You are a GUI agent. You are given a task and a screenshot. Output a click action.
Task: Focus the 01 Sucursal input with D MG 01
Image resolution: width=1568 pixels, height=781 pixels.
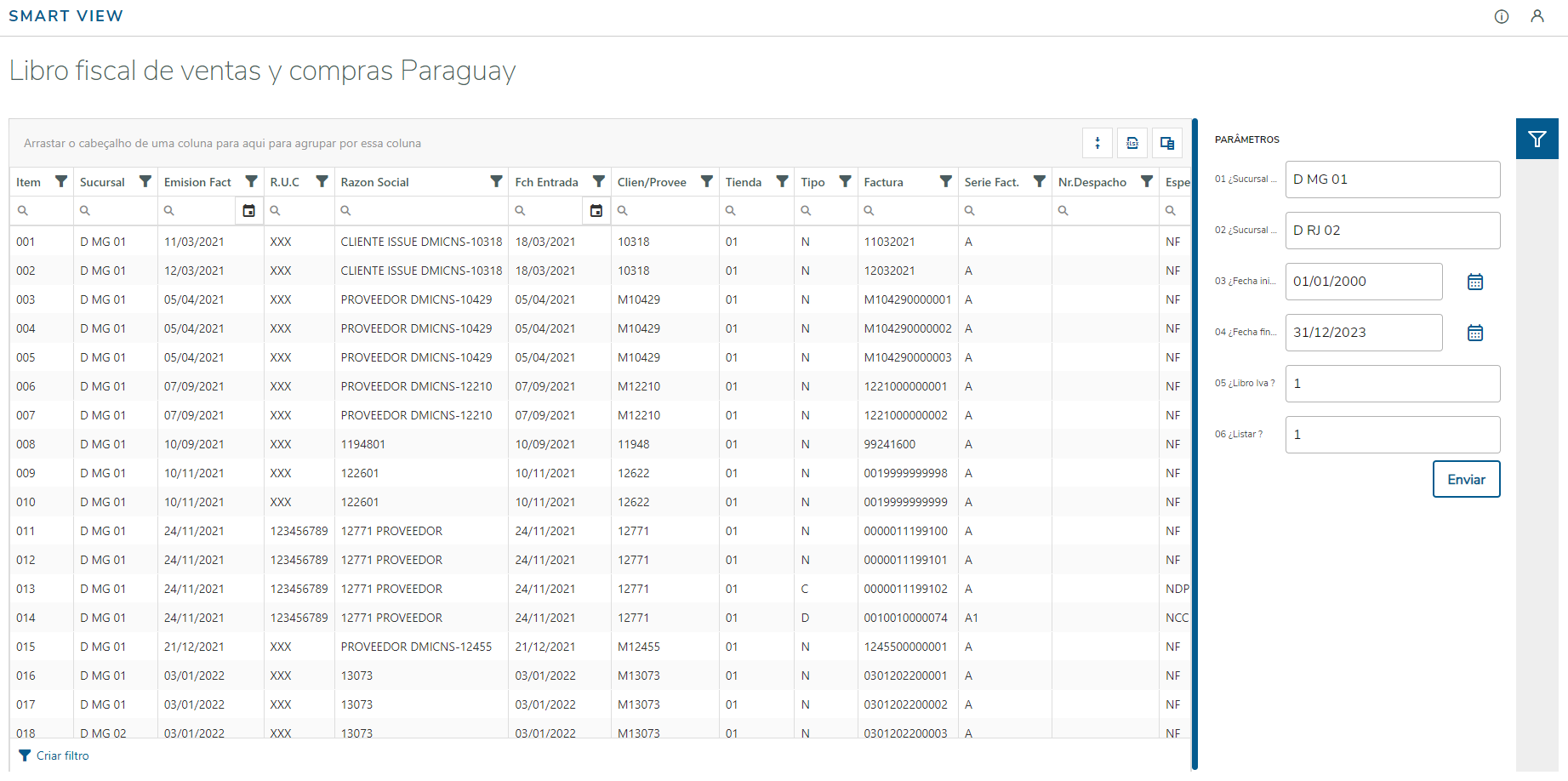1393,180
